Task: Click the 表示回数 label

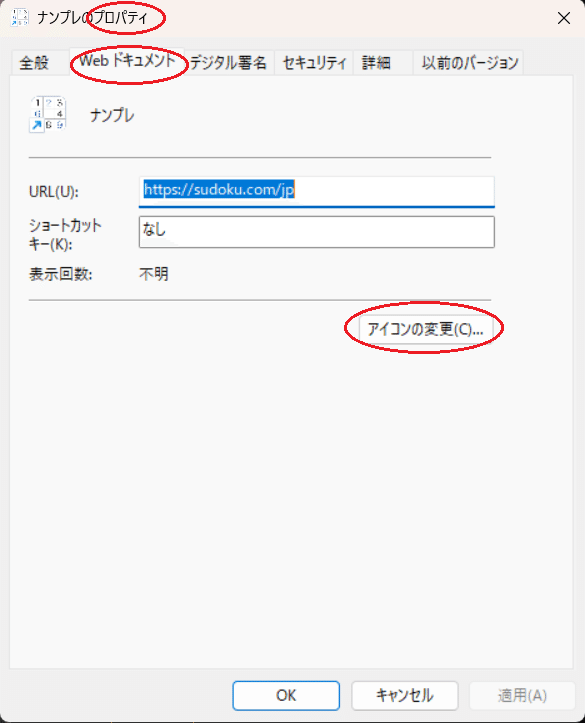Action: [61, 274]
